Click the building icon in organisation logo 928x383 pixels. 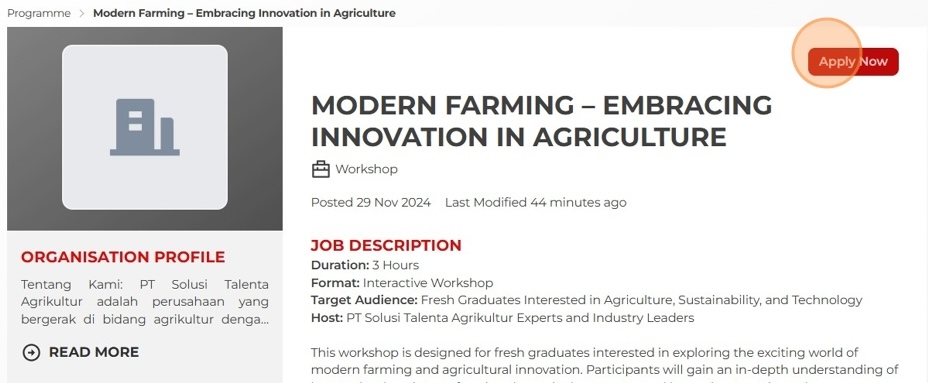[x=144, y=127]
